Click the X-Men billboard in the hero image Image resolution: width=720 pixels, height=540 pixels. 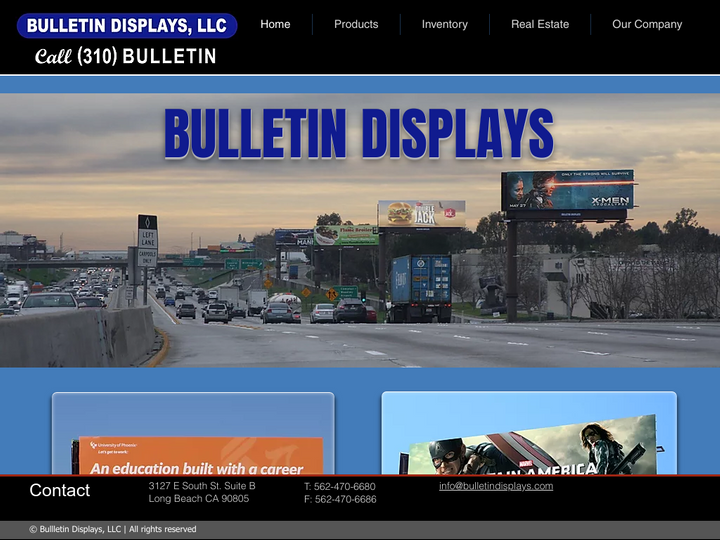click(x=567, y=191)
